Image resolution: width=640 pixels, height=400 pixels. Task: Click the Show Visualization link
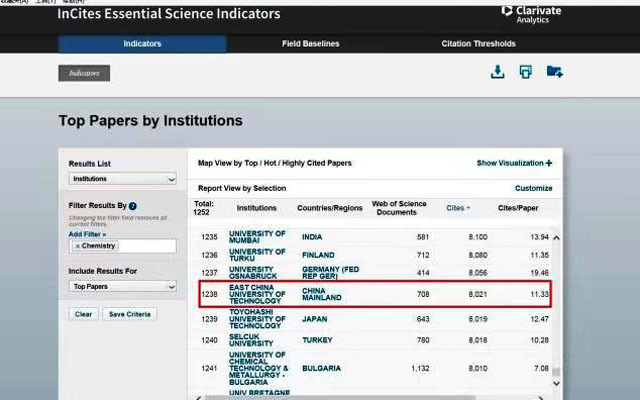point(510,163)
